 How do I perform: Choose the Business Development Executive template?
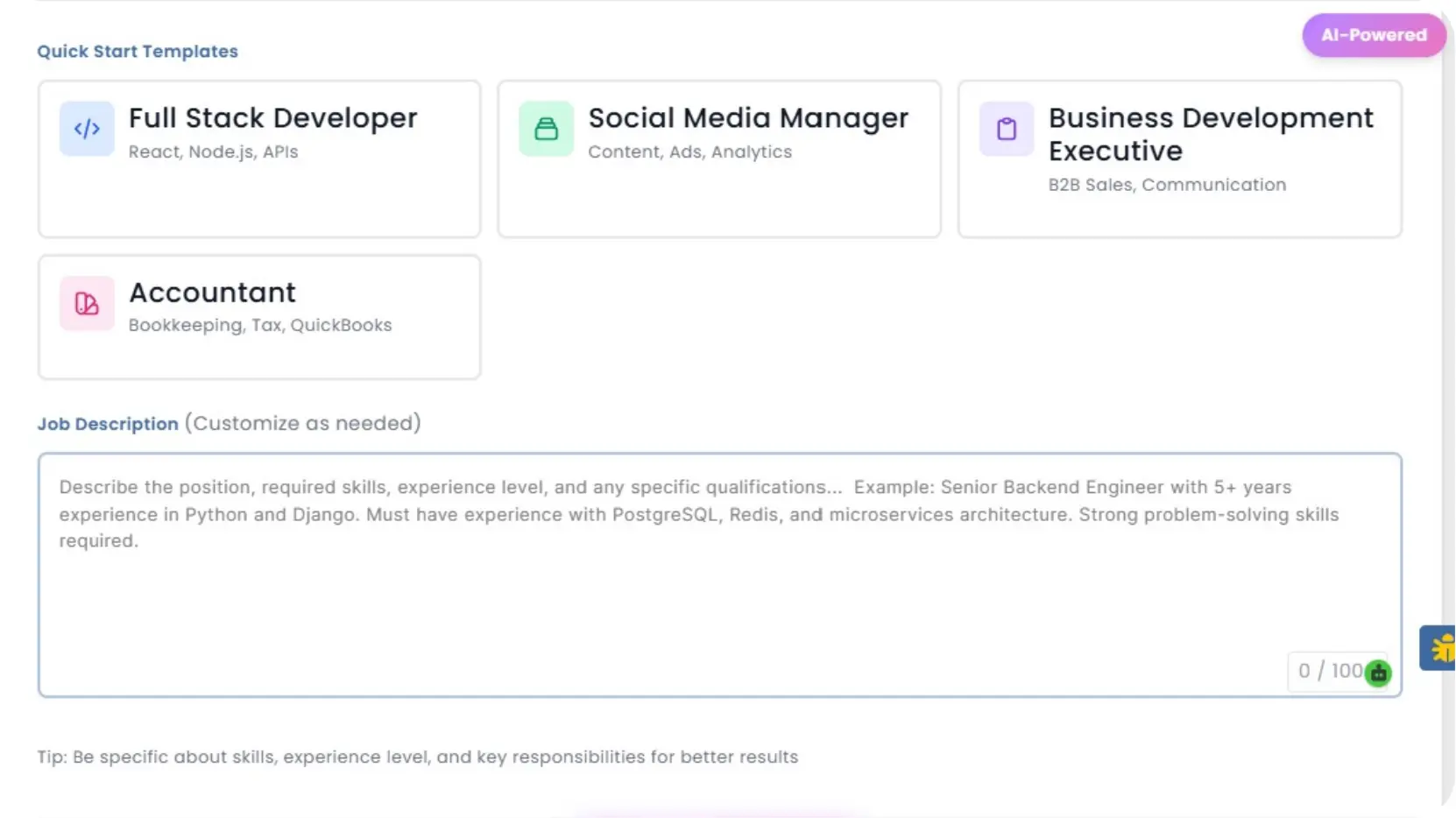click(1180, 159)
